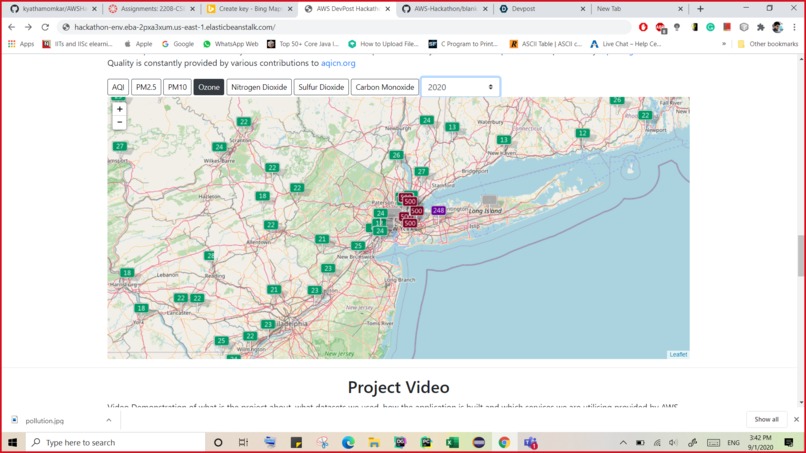Go back to the previous page
This screenshot has width=806, height=453.
(x=11, y=27)
